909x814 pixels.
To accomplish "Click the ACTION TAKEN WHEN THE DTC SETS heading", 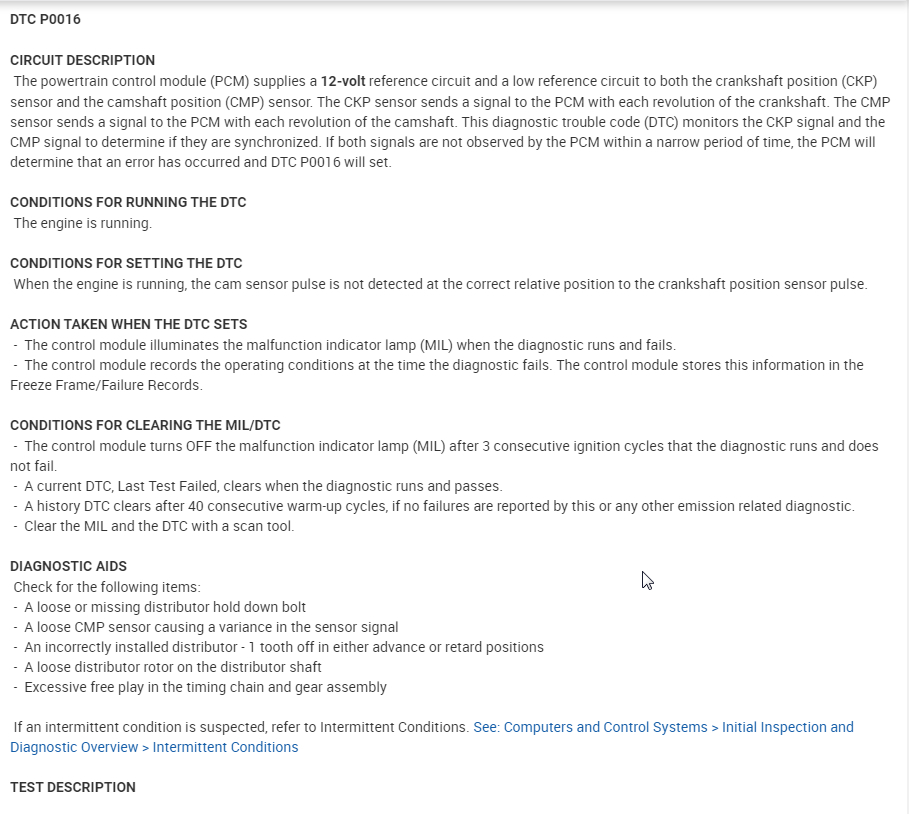I will coord(128,324).
